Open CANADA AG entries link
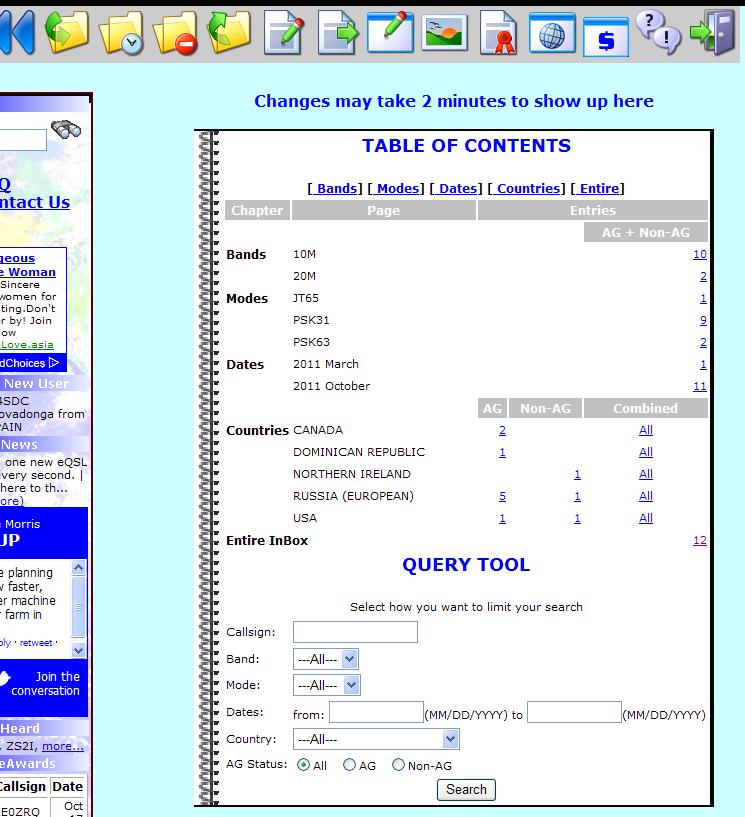745x817 pixels. coord(502,430)
